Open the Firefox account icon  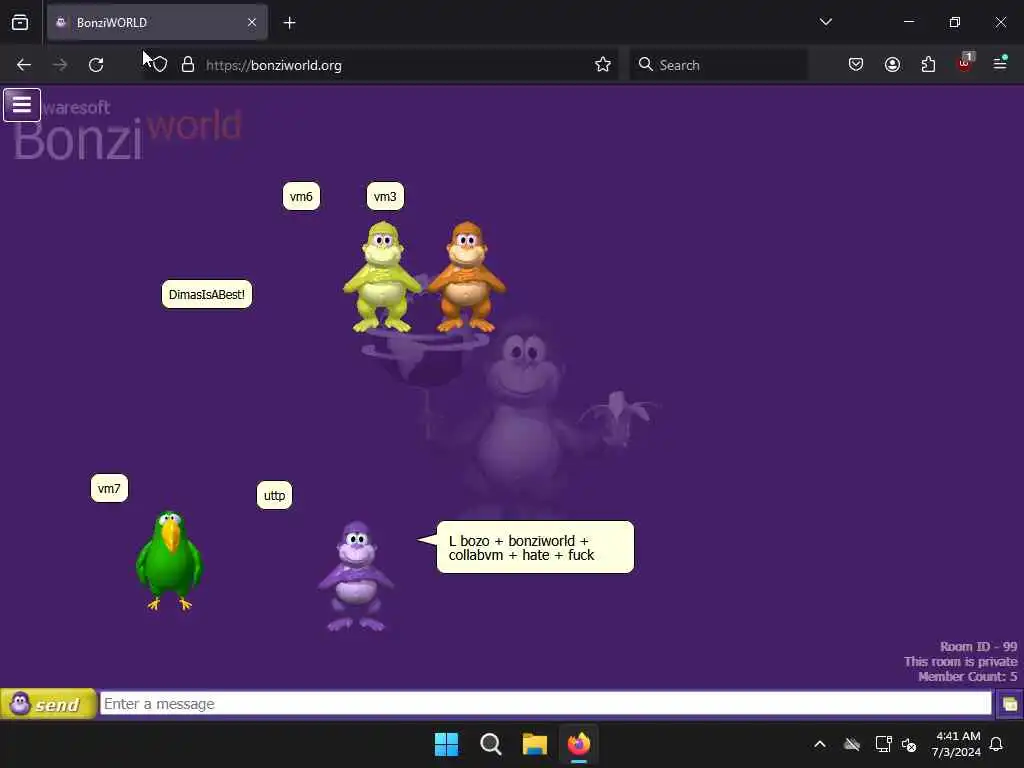[x=892, y=65]
